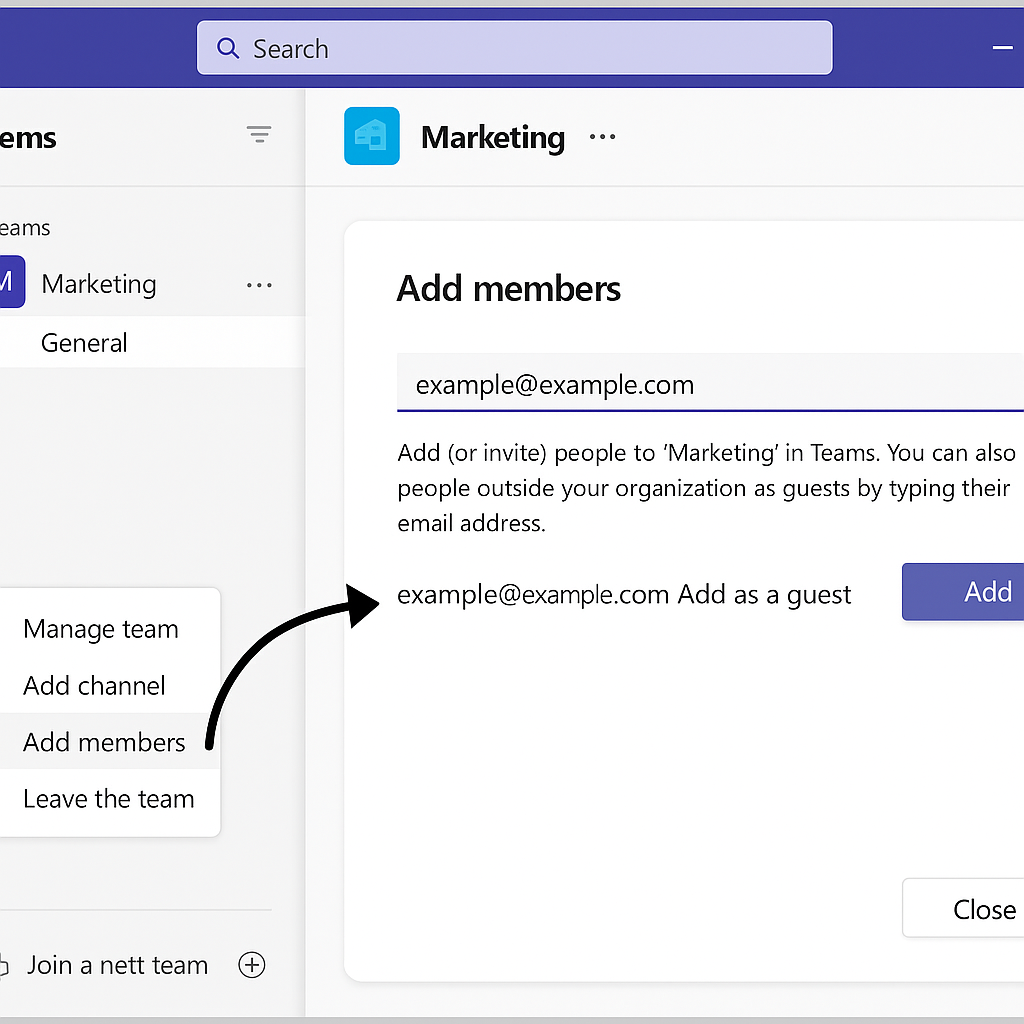This screenshot has height=1024, width=1024.
Task: Select the example@example.com Add as a guest suggestion
Action: pos(624,594)
